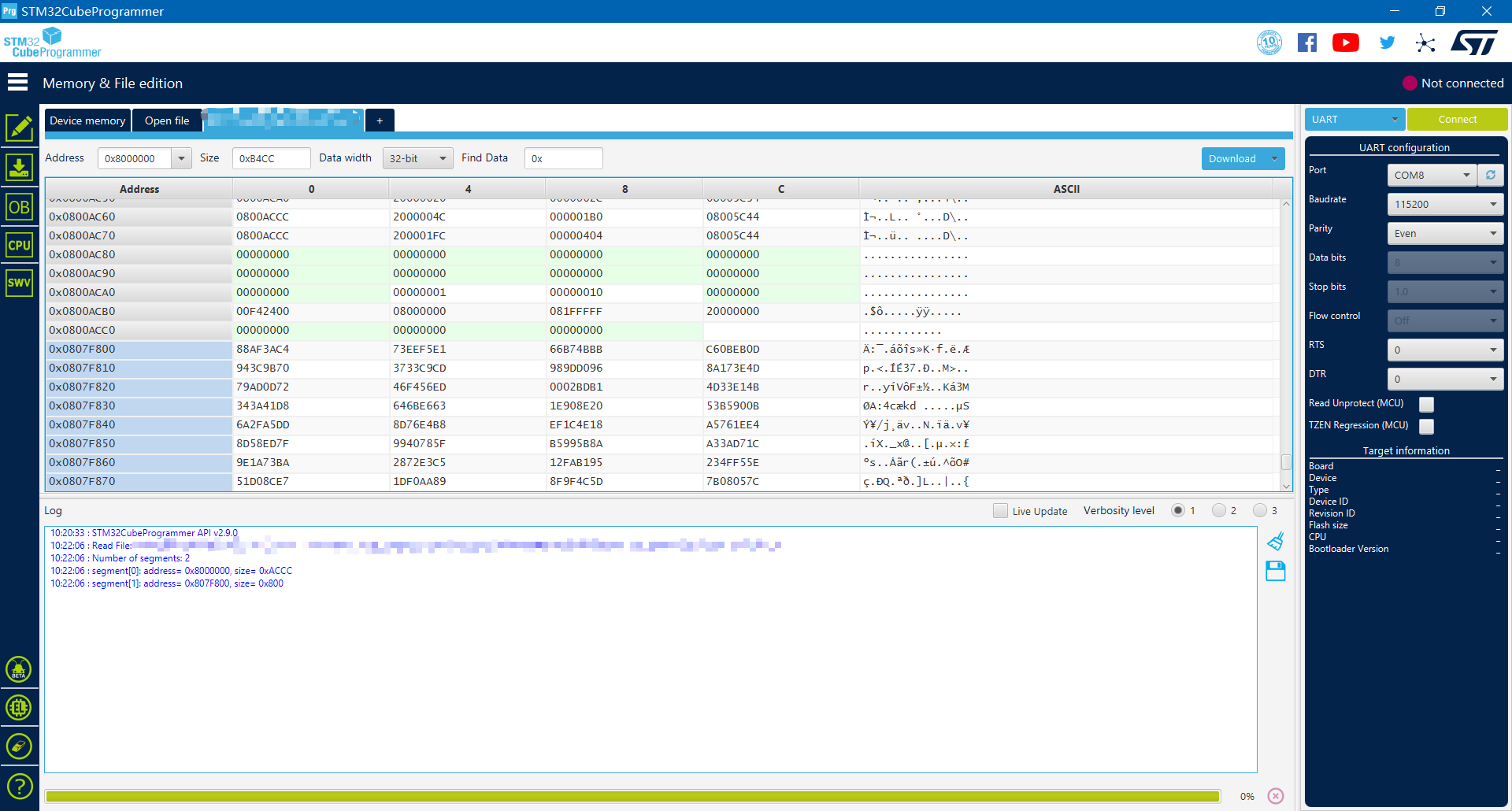Viewport: 1512px width, 811px height.
Task: Click the progress bar
Action: [632, 796]
